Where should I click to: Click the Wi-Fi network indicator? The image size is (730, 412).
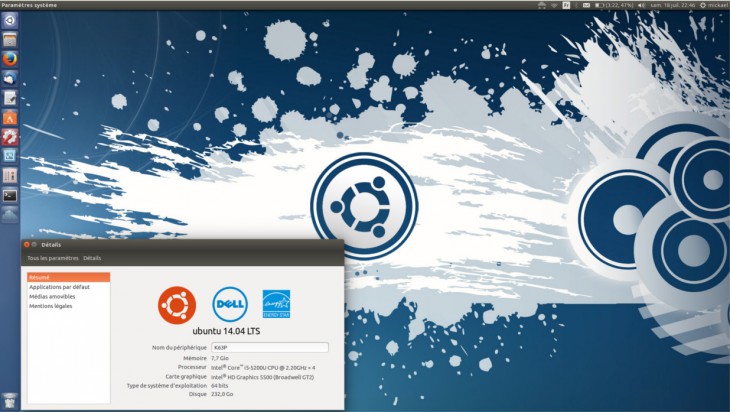[x=554, y=5]
